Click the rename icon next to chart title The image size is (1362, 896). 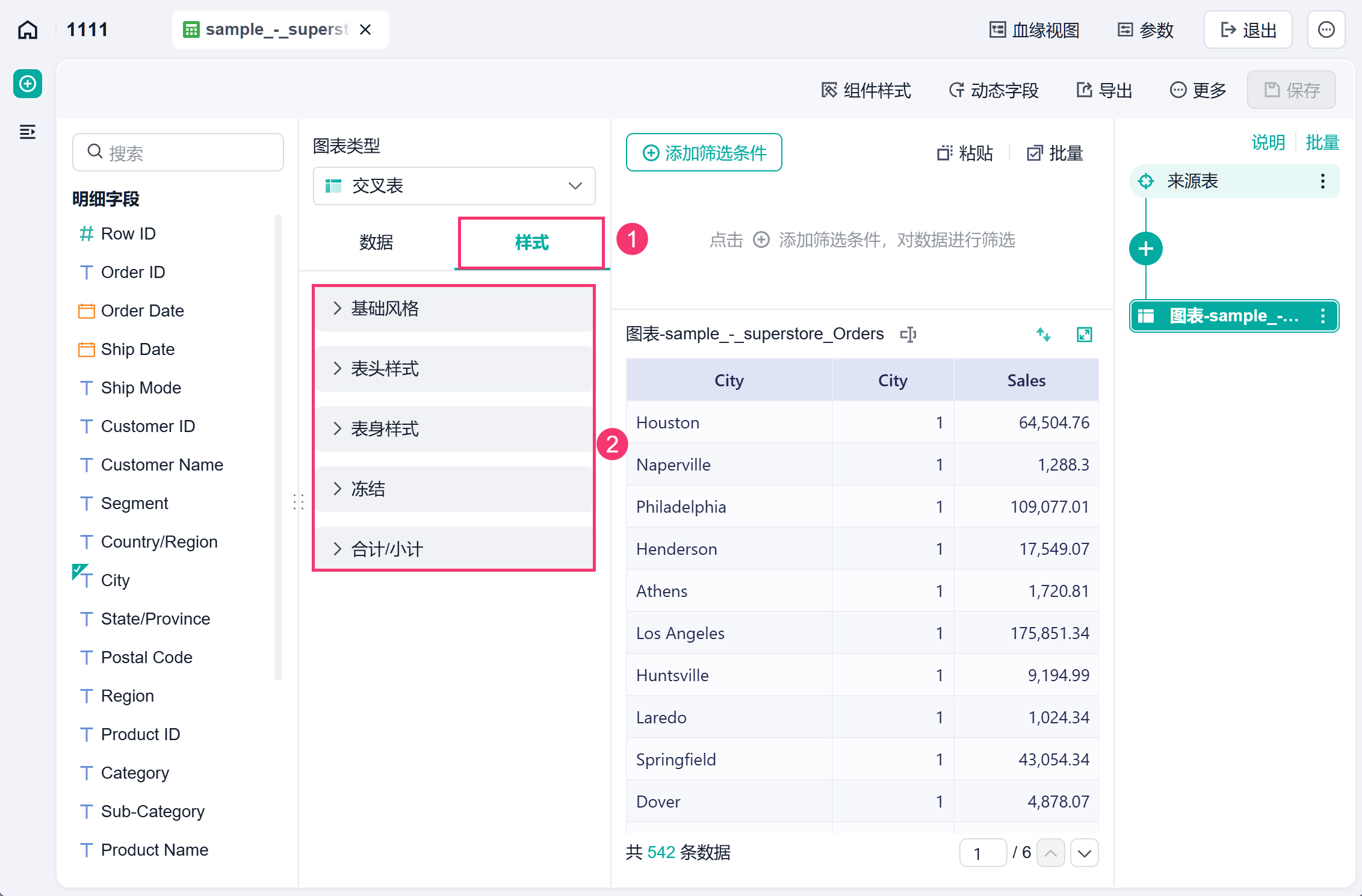click(x=908, y=334)
